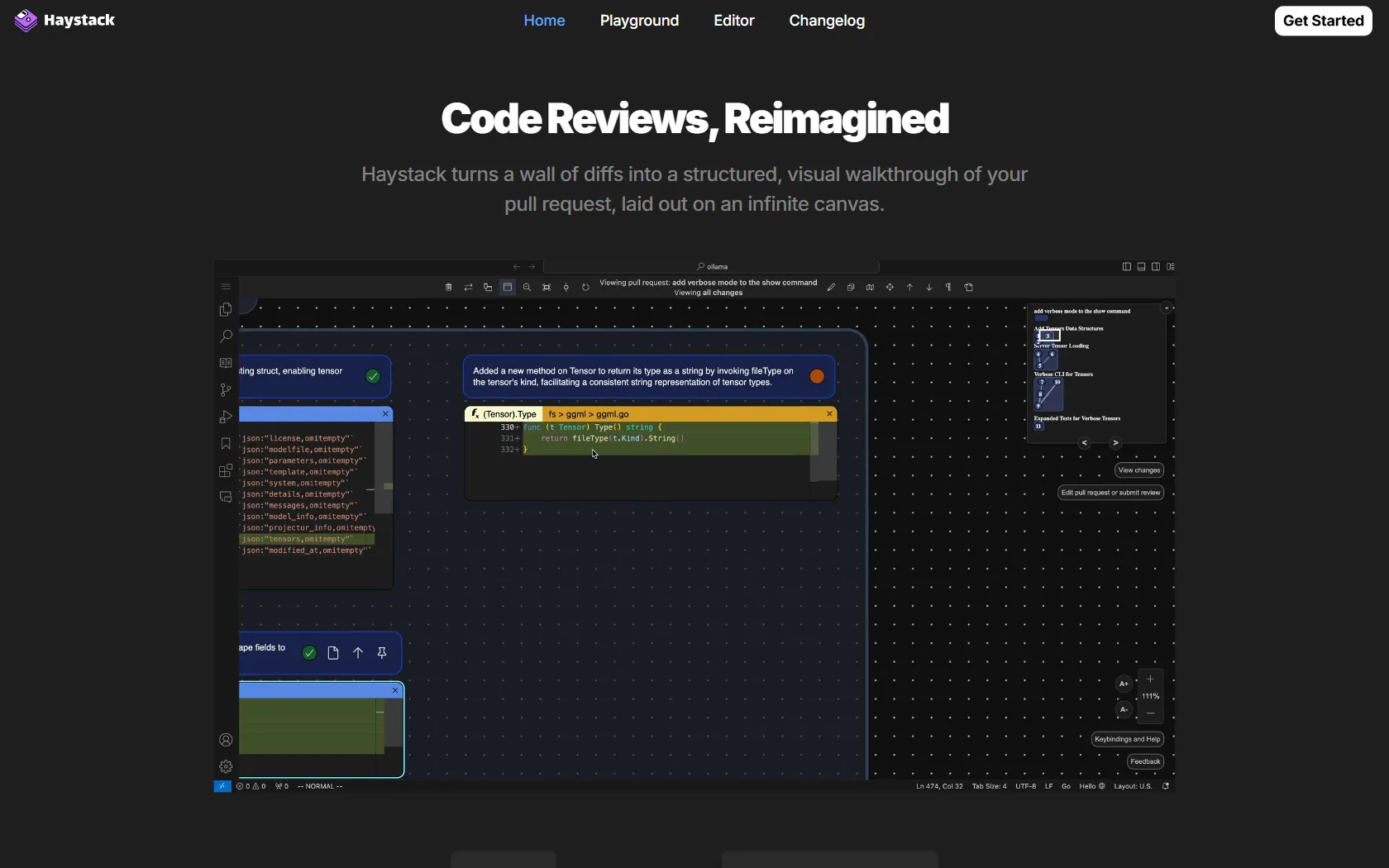
Task: Click Edit pull request or submit review
Action: [1110, 493]
